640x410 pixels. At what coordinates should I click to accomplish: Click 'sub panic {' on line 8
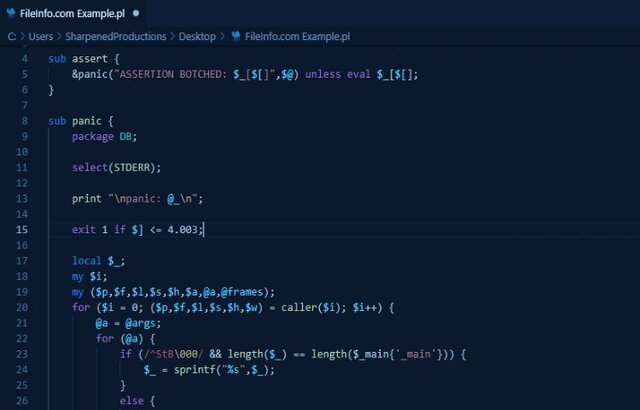81,121
